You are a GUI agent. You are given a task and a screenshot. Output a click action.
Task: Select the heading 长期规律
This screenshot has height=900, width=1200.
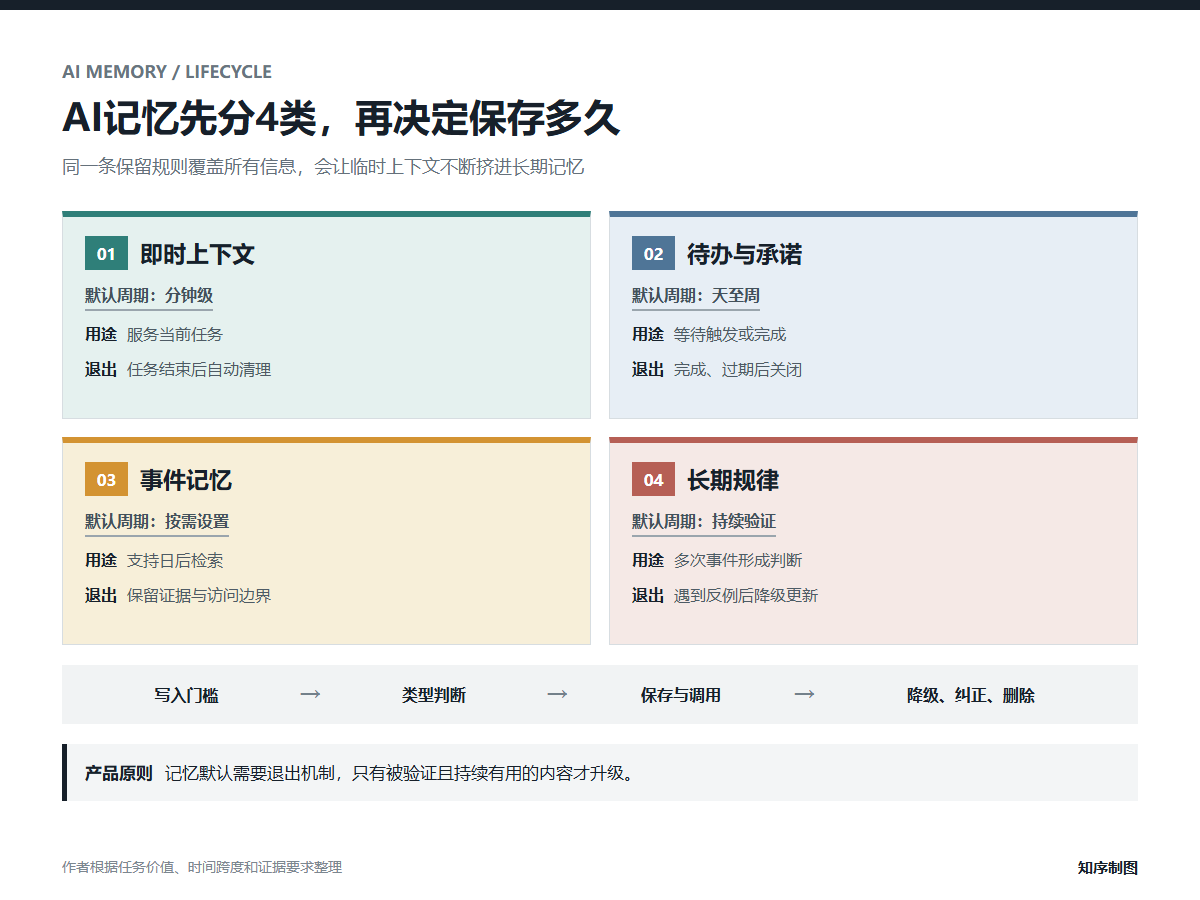tap(733, 480)
